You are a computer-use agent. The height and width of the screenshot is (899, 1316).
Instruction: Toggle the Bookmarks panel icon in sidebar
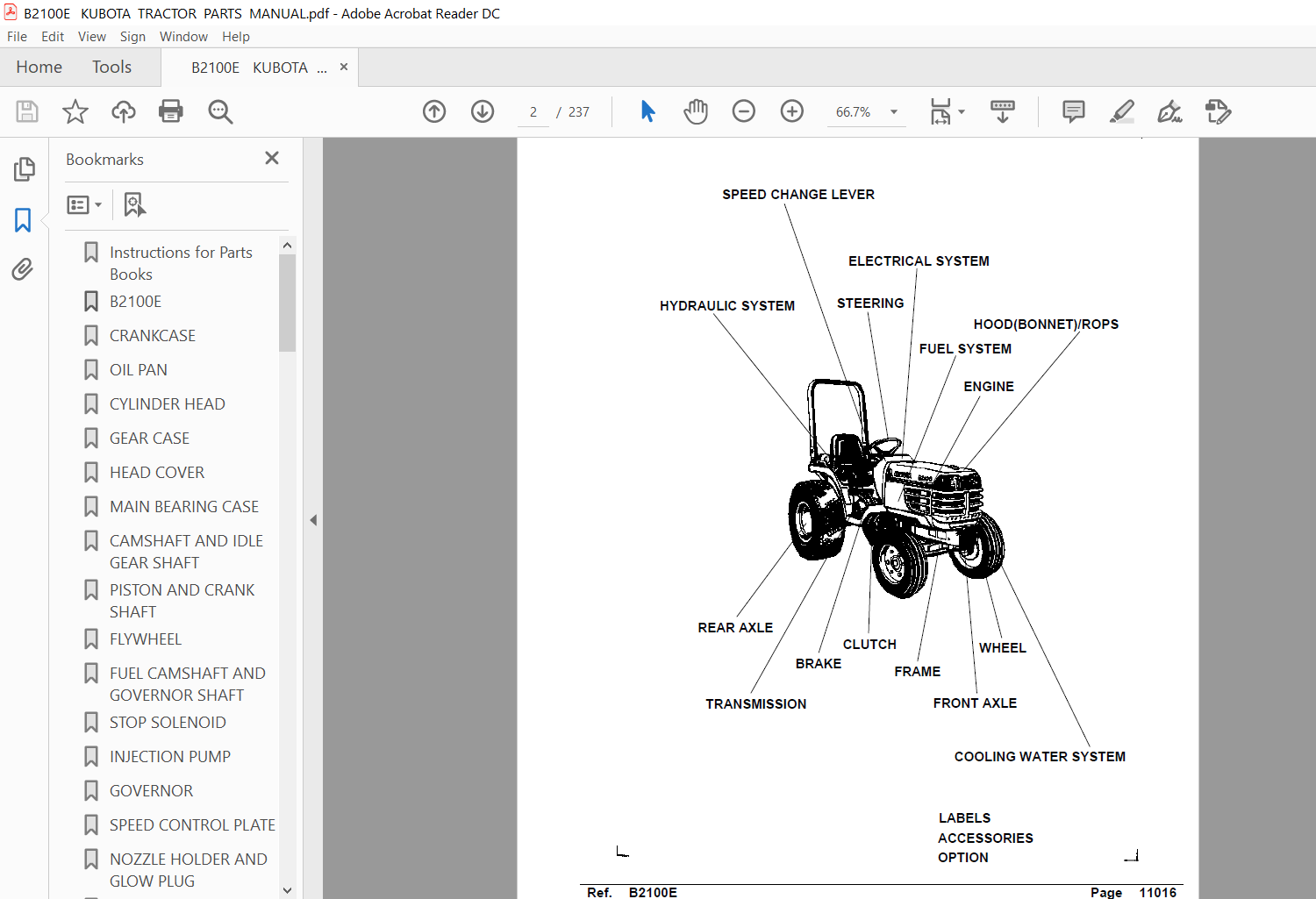[x=23, y=220]
